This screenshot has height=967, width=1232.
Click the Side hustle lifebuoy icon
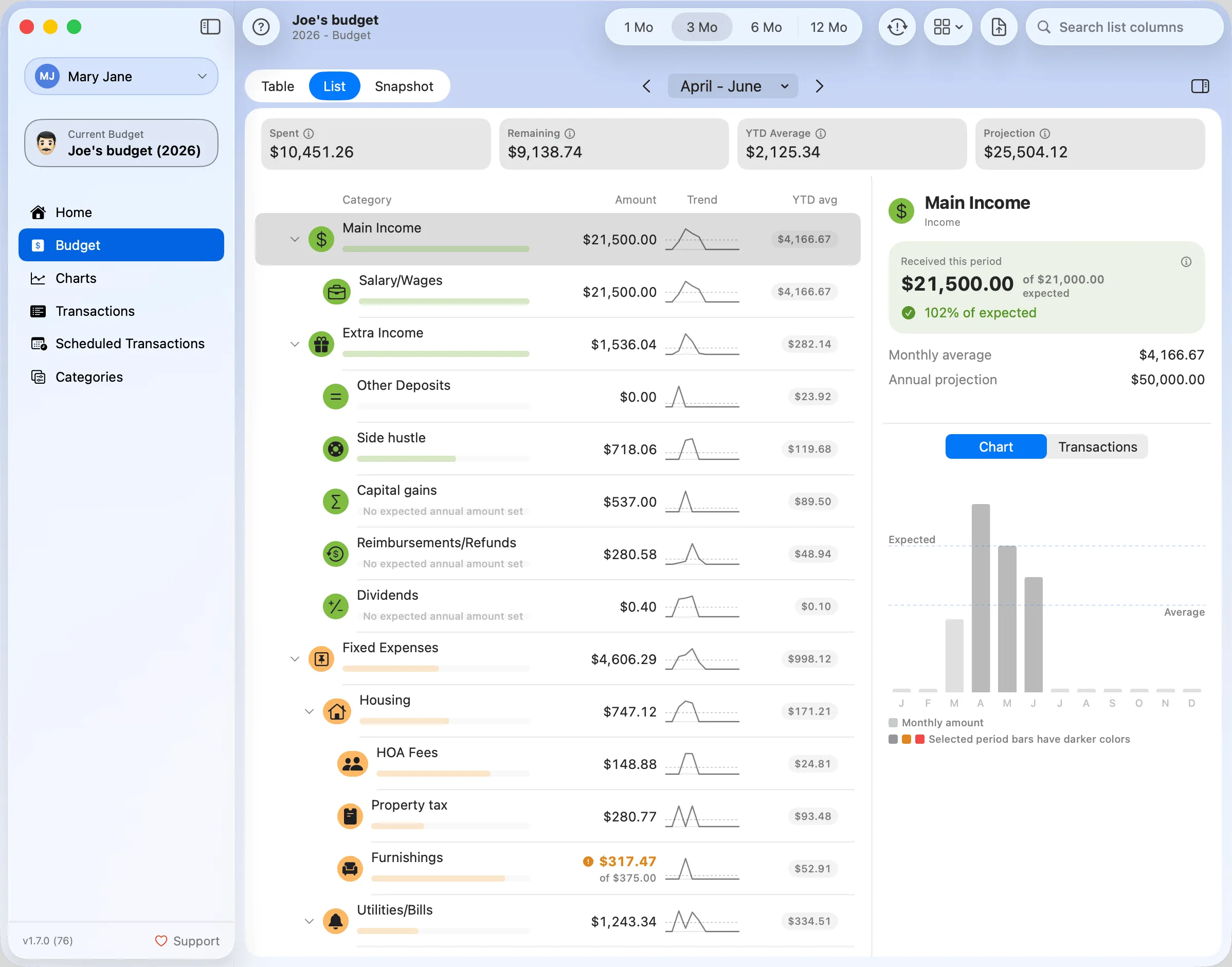[336, 450]
